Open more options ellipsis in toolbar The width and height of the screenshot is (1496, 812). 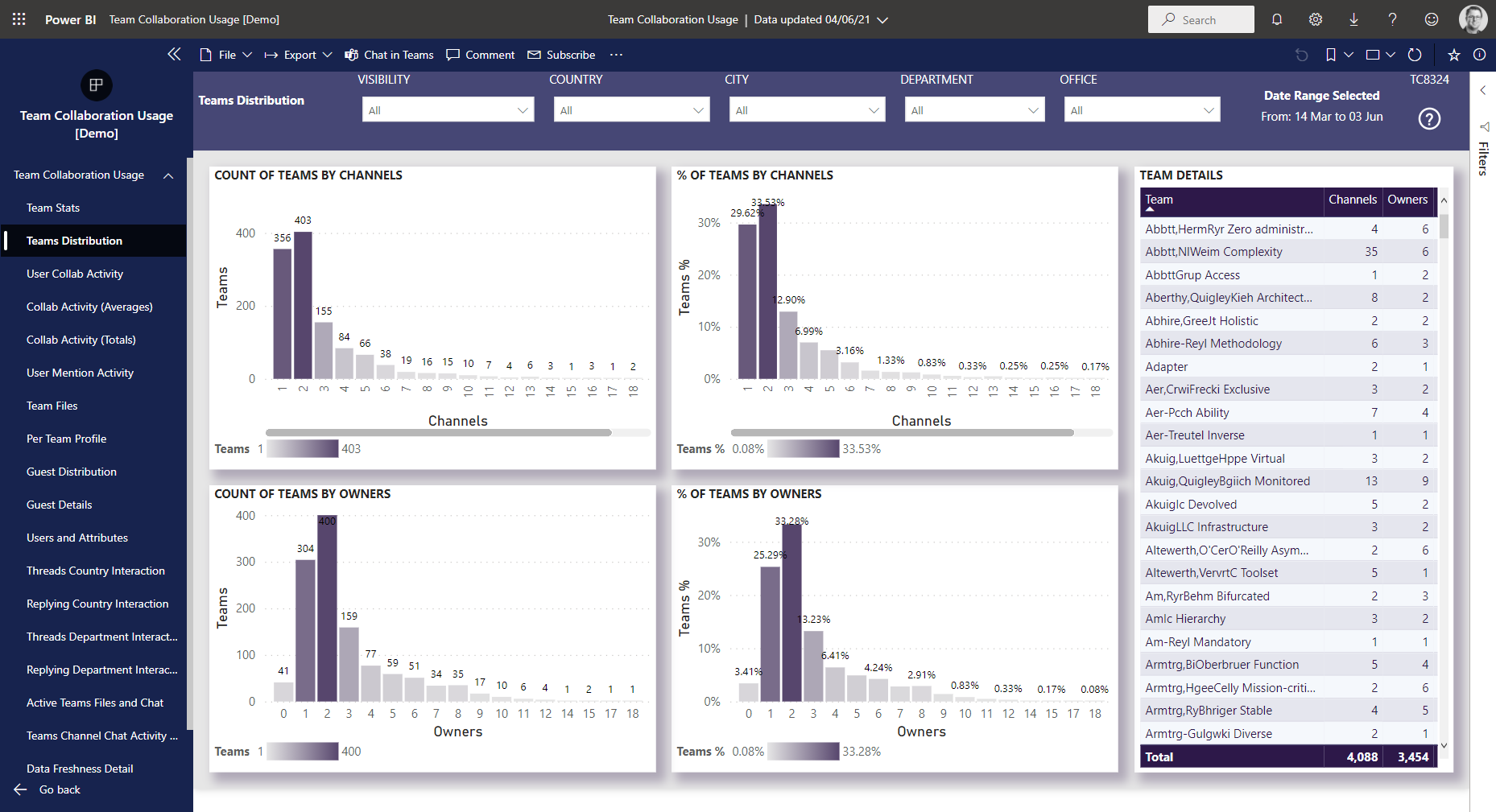(x=616, y=55)
